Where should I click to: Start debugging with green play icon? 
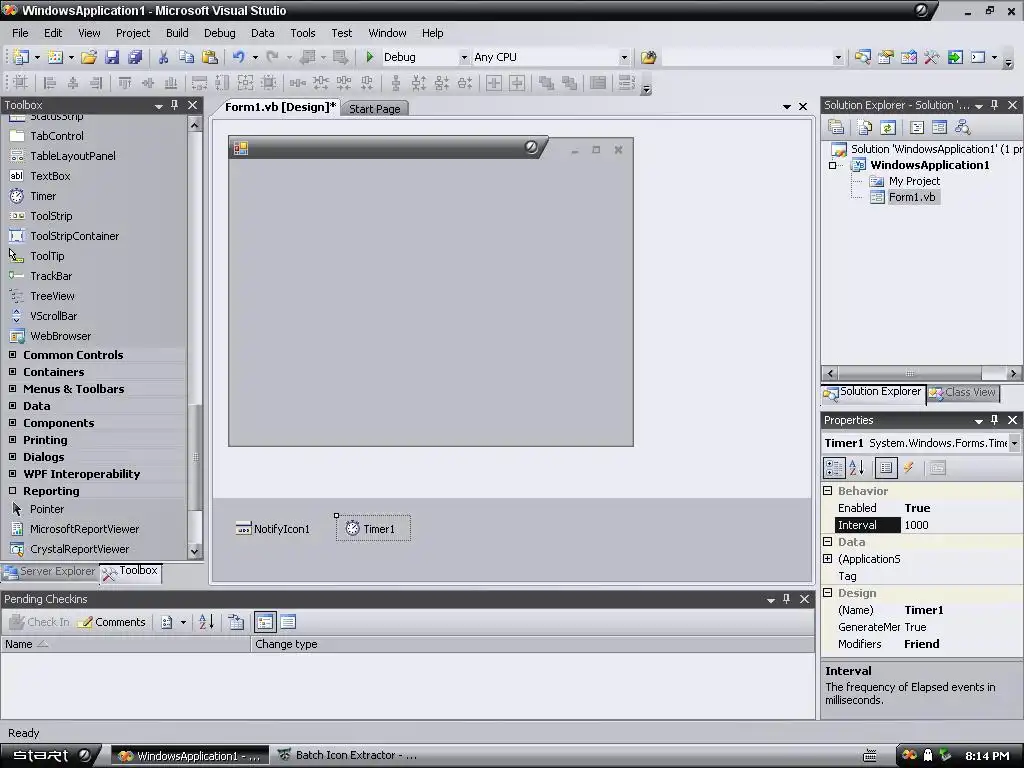point(370,57)
